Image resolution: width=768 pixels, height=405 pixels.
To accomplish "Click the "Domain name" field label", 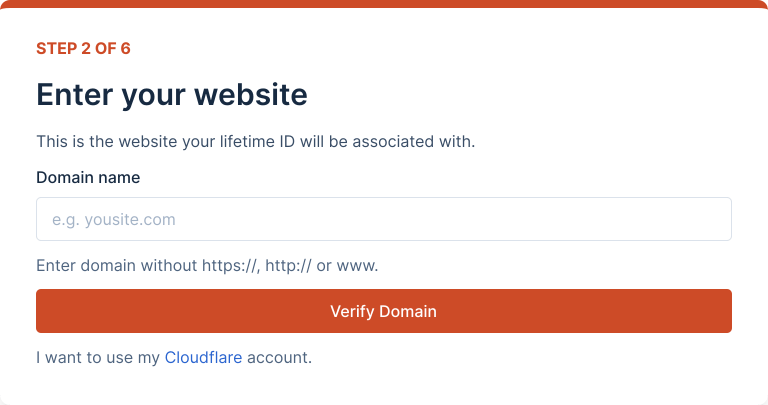I will pos(88,178).
